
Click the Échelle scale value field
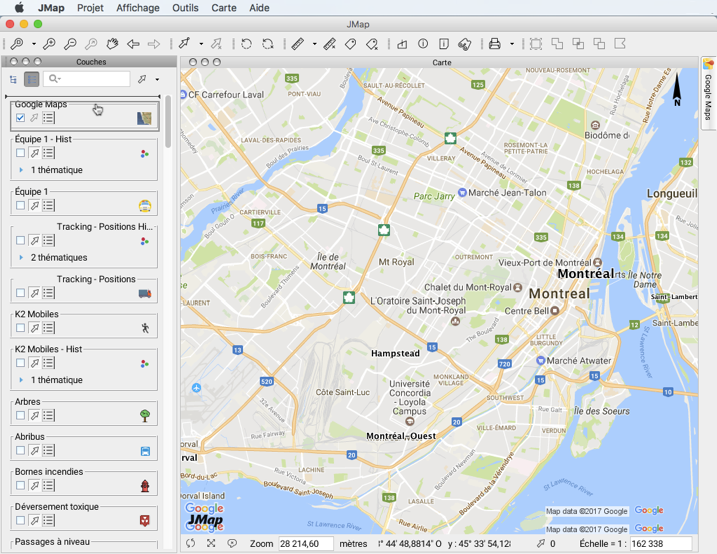[x=661, y=543]
